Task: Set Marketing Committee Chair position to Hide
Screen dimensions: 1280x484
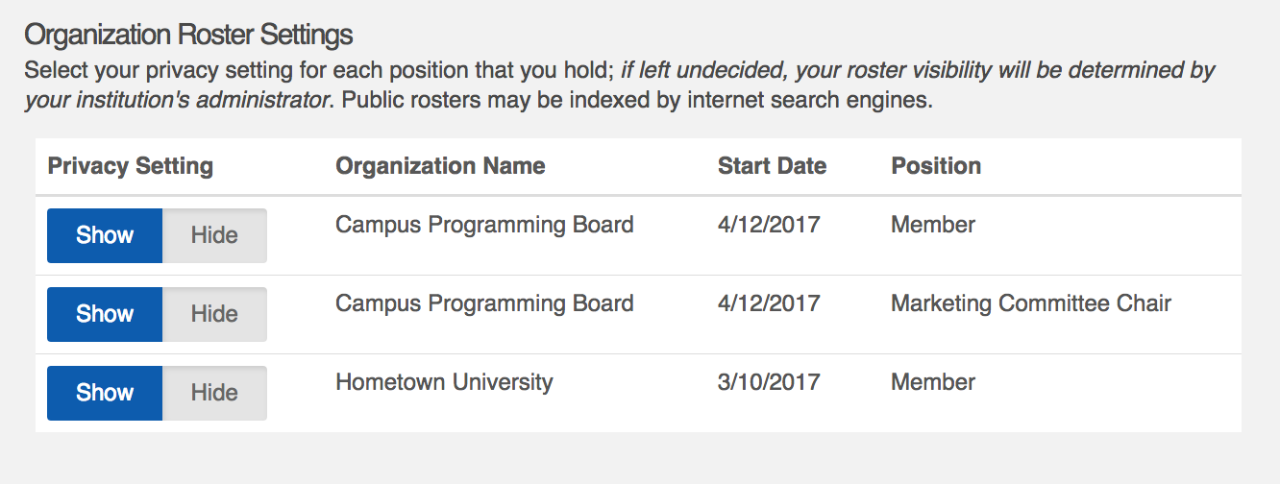Action: (x=214, y=314)
